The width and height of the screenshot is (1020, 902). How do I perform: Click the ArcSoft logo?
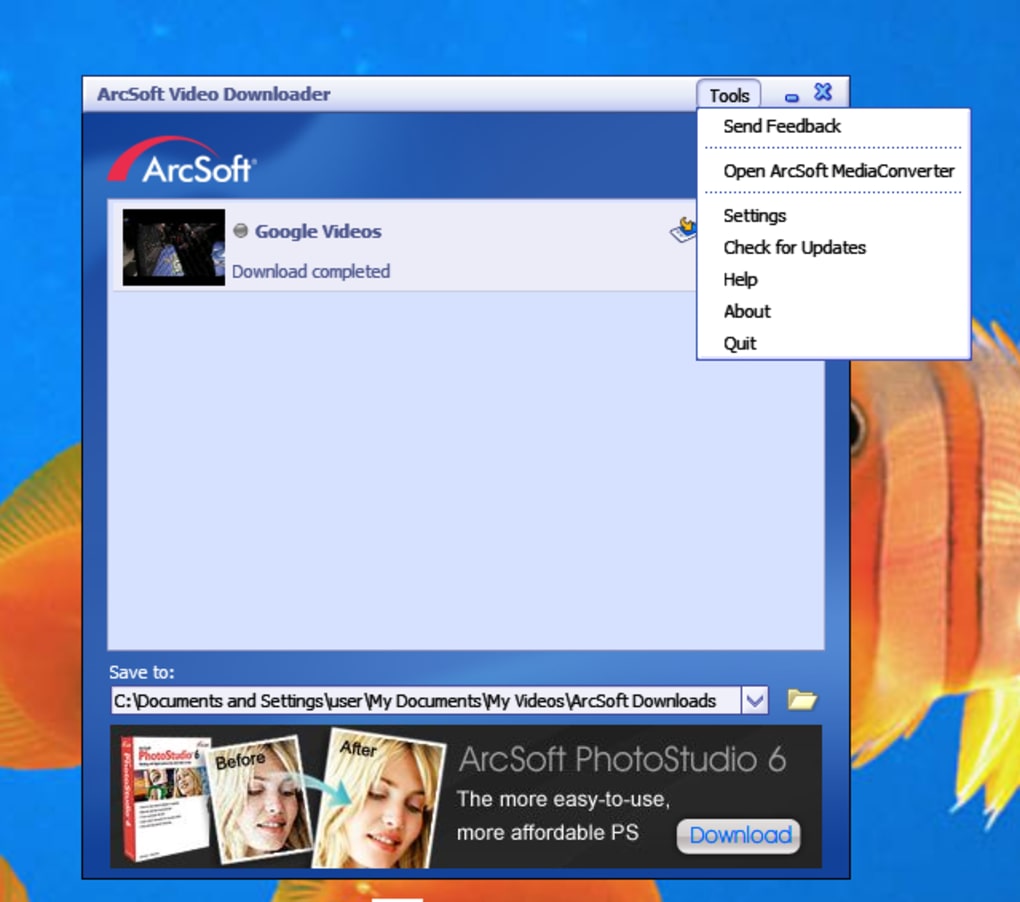pyautogui.click(x=182, y=160)
